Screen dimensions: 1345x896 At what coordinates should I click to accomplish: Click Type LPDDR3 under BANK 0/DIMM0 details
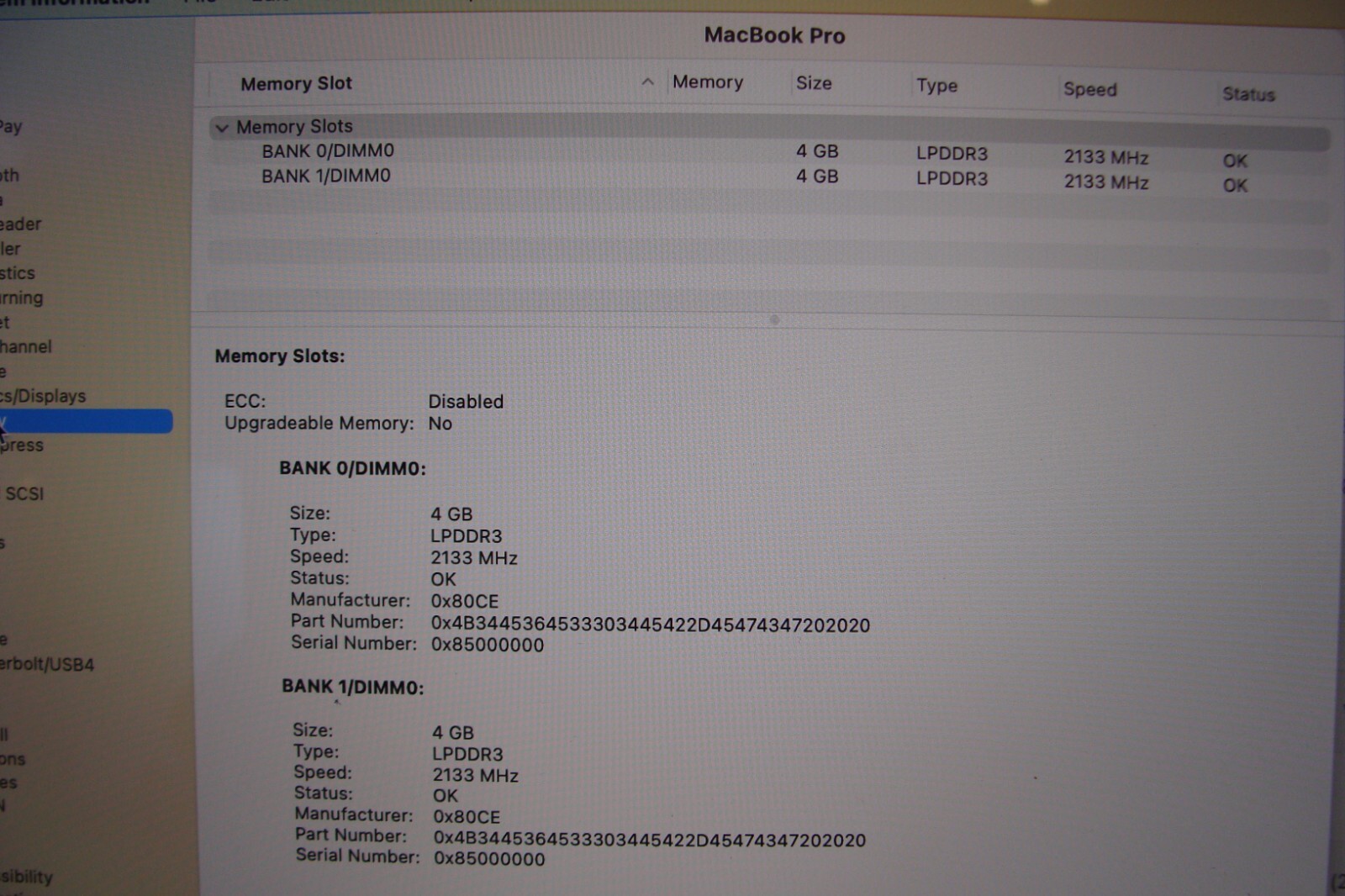(466, 536)
